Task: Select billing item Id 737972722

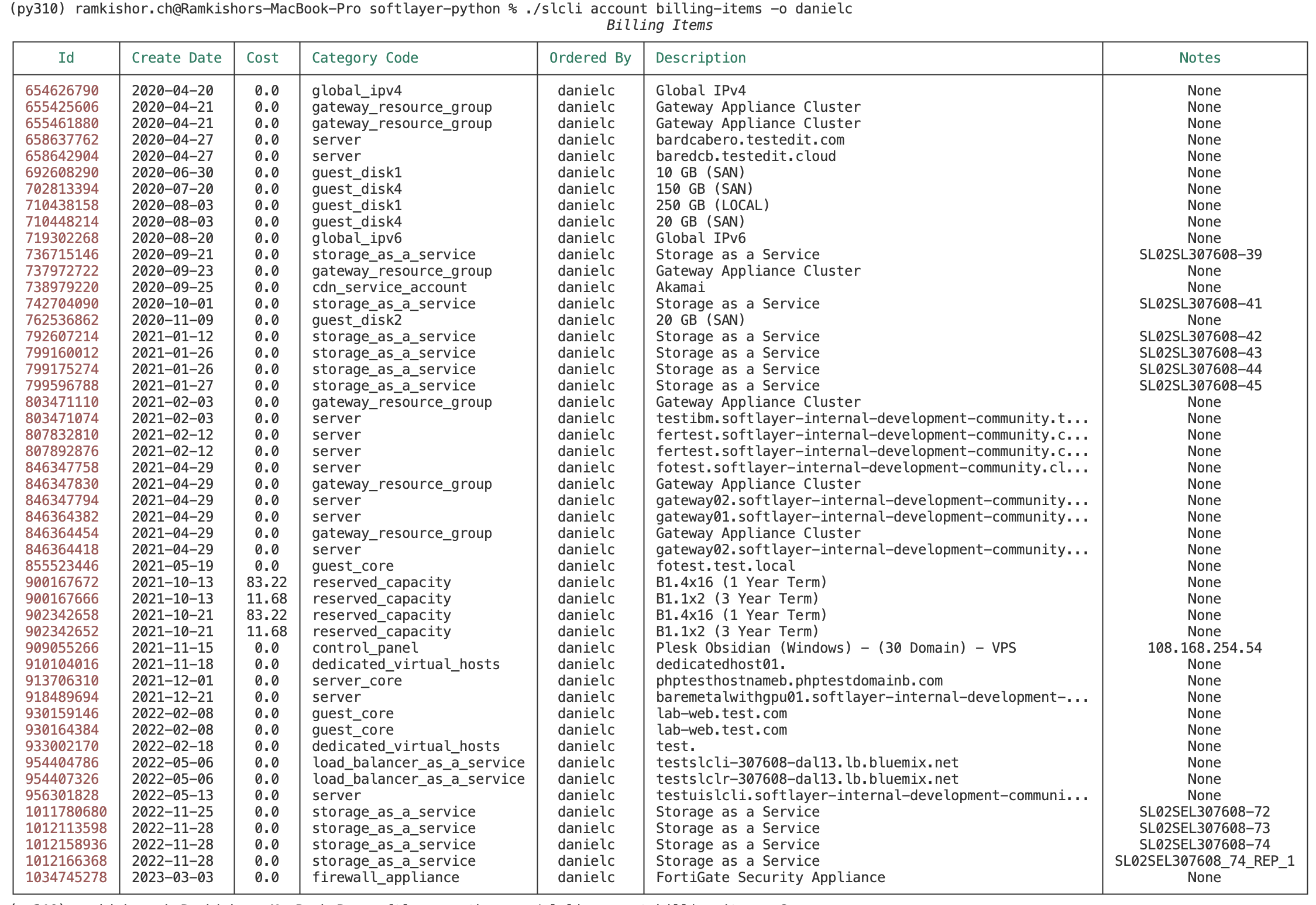Action: tap(62, 271)
